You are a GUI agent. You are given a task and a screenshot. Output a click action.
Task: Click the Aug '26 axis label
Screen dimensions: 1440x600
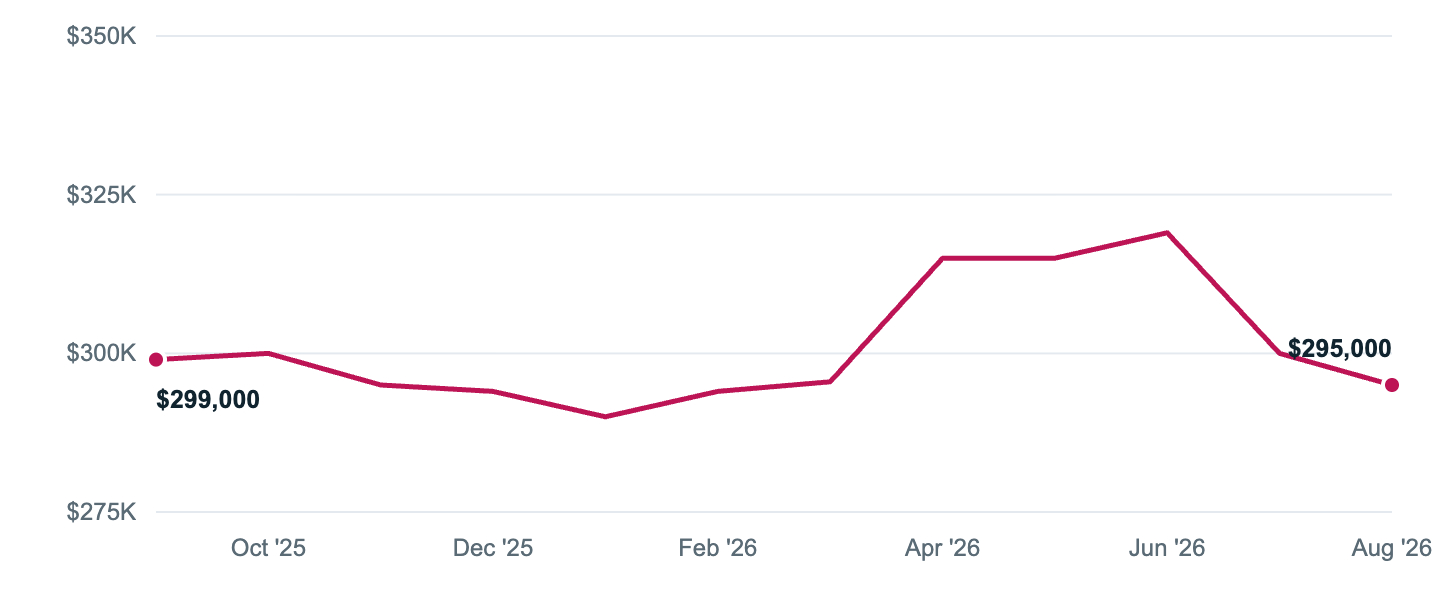click(1392, 548)
